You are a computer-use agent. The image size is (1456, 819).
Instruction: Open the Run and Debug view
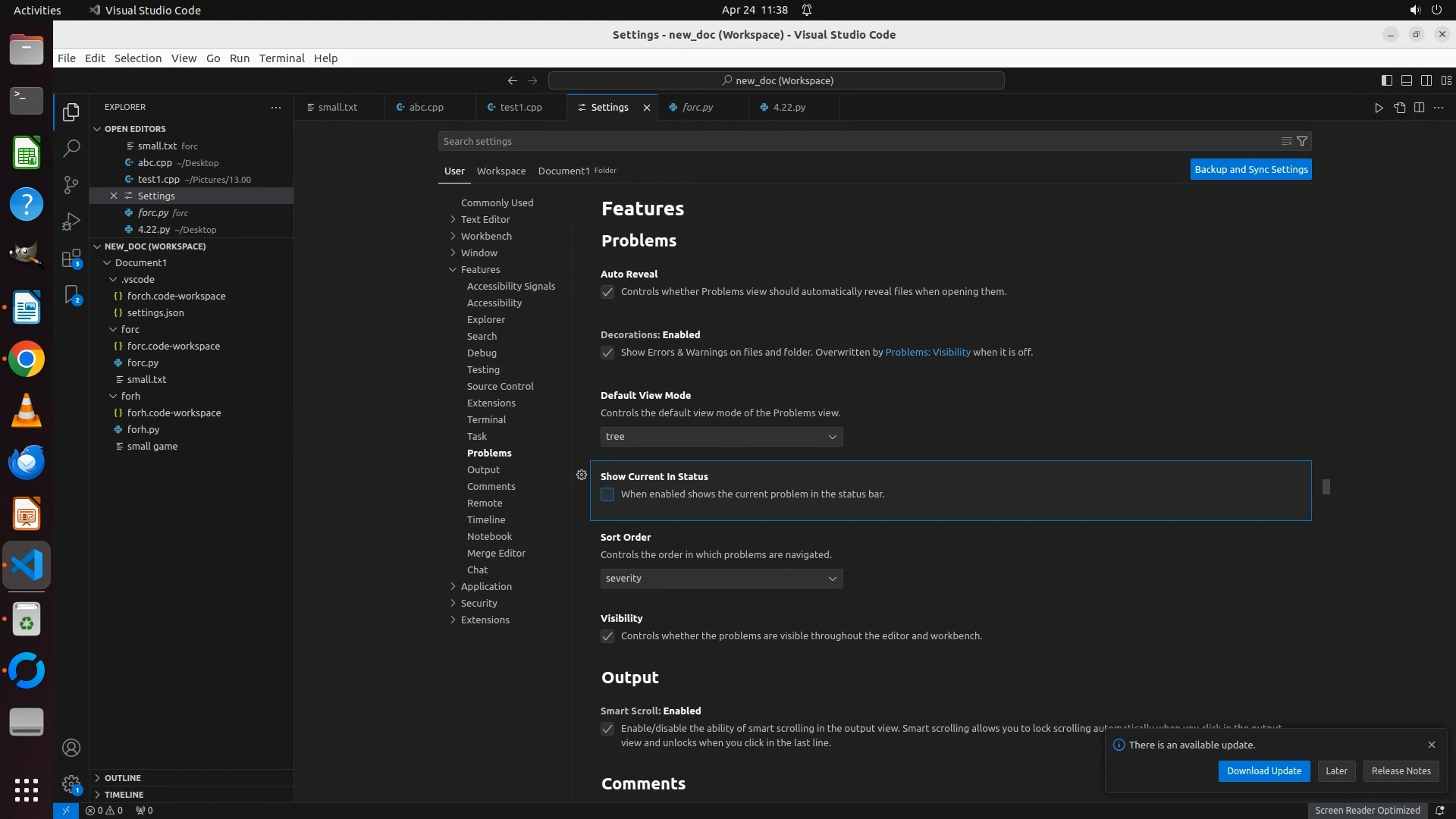point(71,221)
